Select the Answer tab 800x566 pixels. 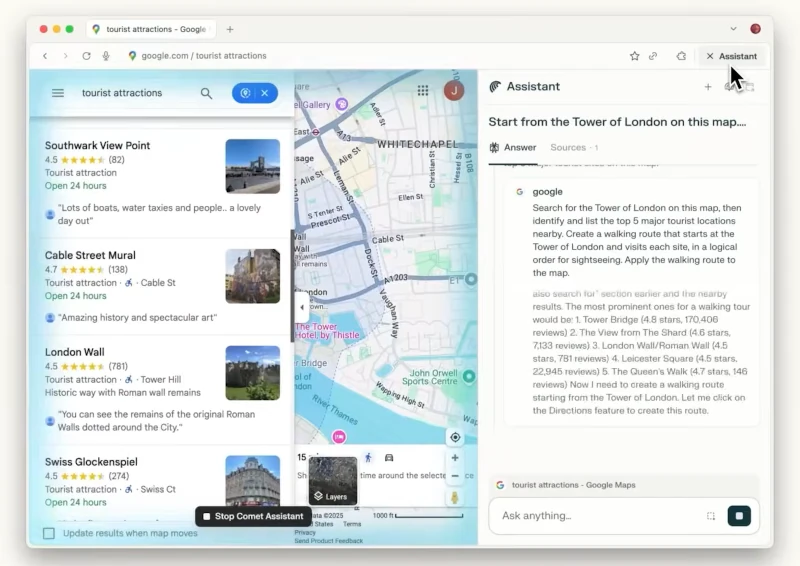click(x=512, y=147)
